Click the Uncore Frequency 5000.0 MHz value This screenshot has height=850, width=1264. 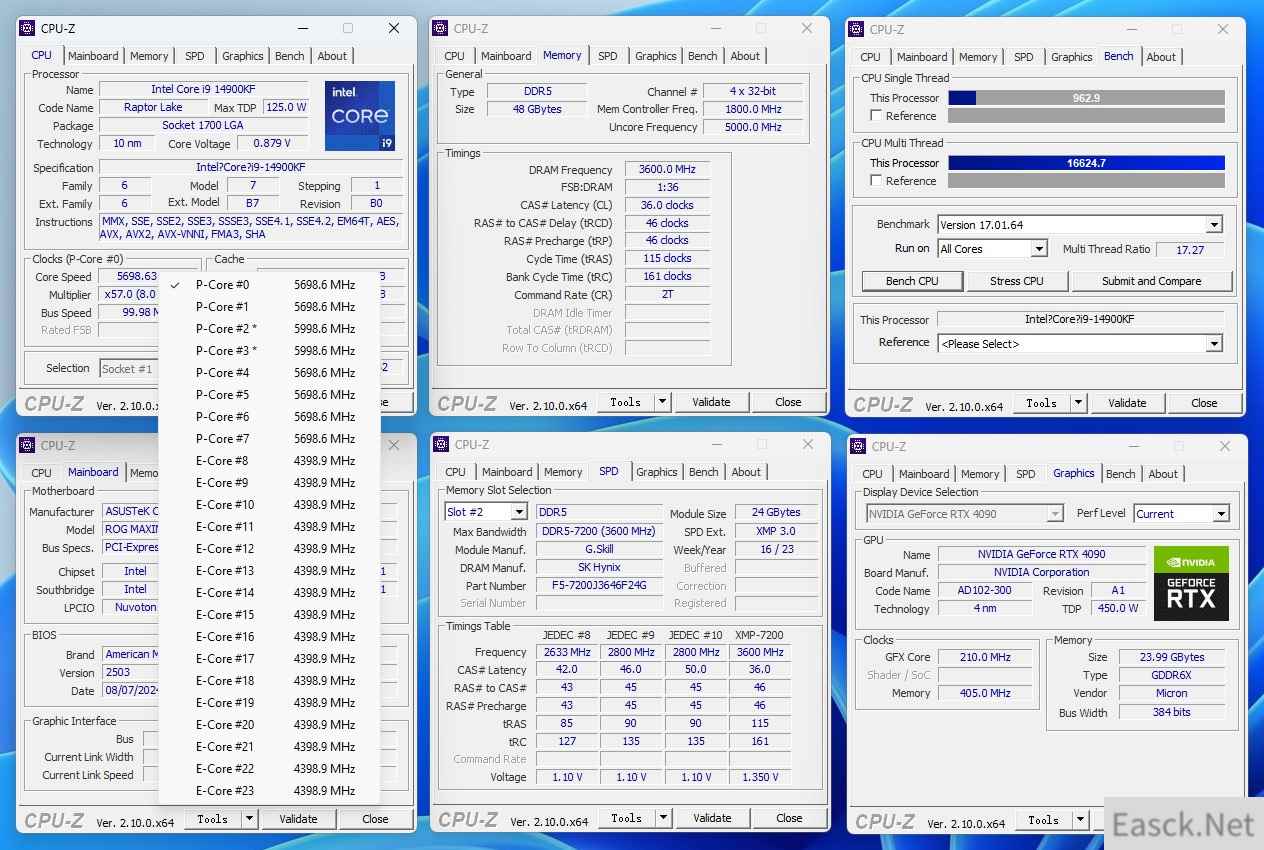pos(753,127)
